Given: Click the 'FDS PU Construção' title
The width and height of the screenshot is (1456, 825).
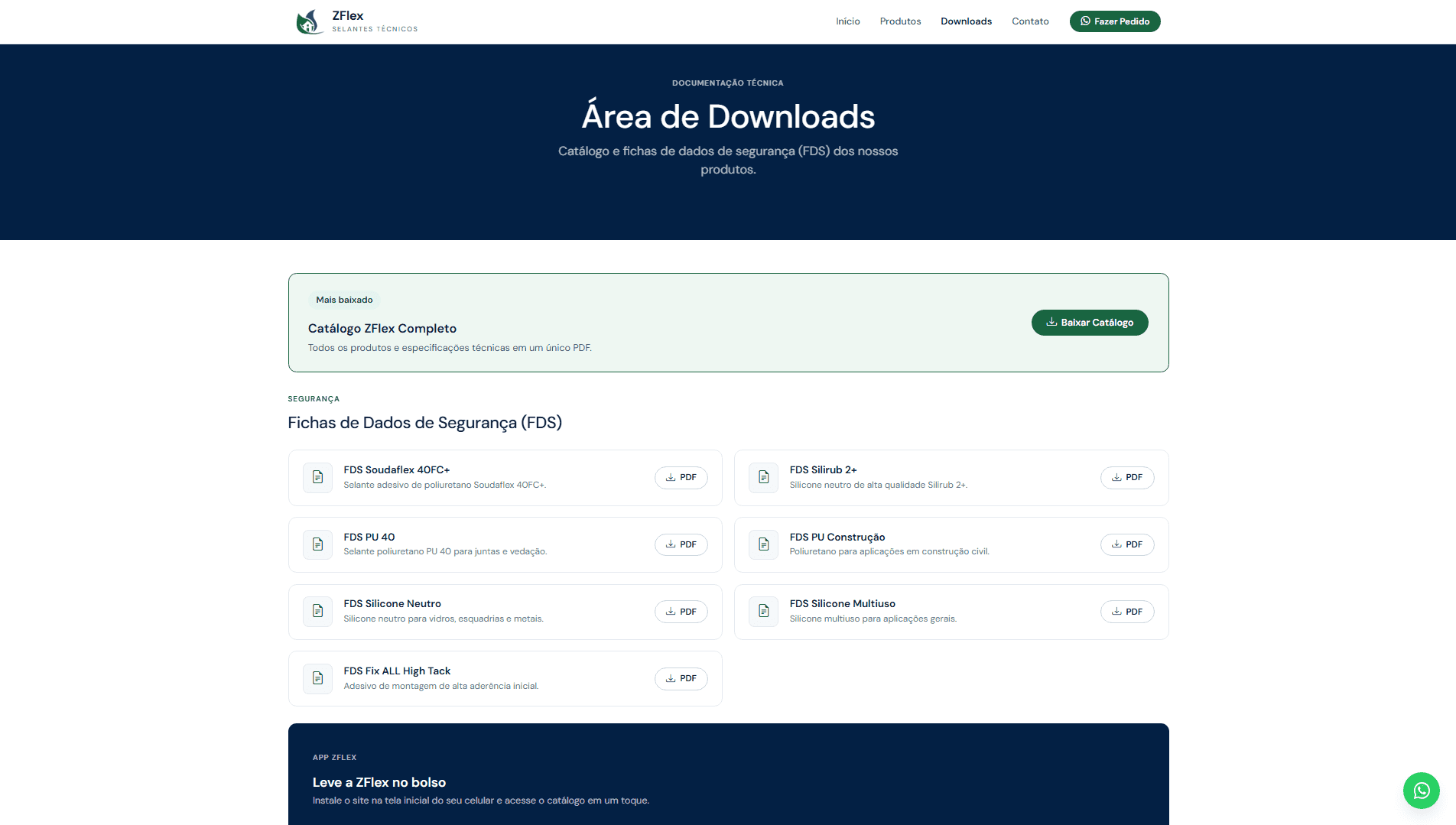Looking at the screenshot, I should tap(837, 537).
